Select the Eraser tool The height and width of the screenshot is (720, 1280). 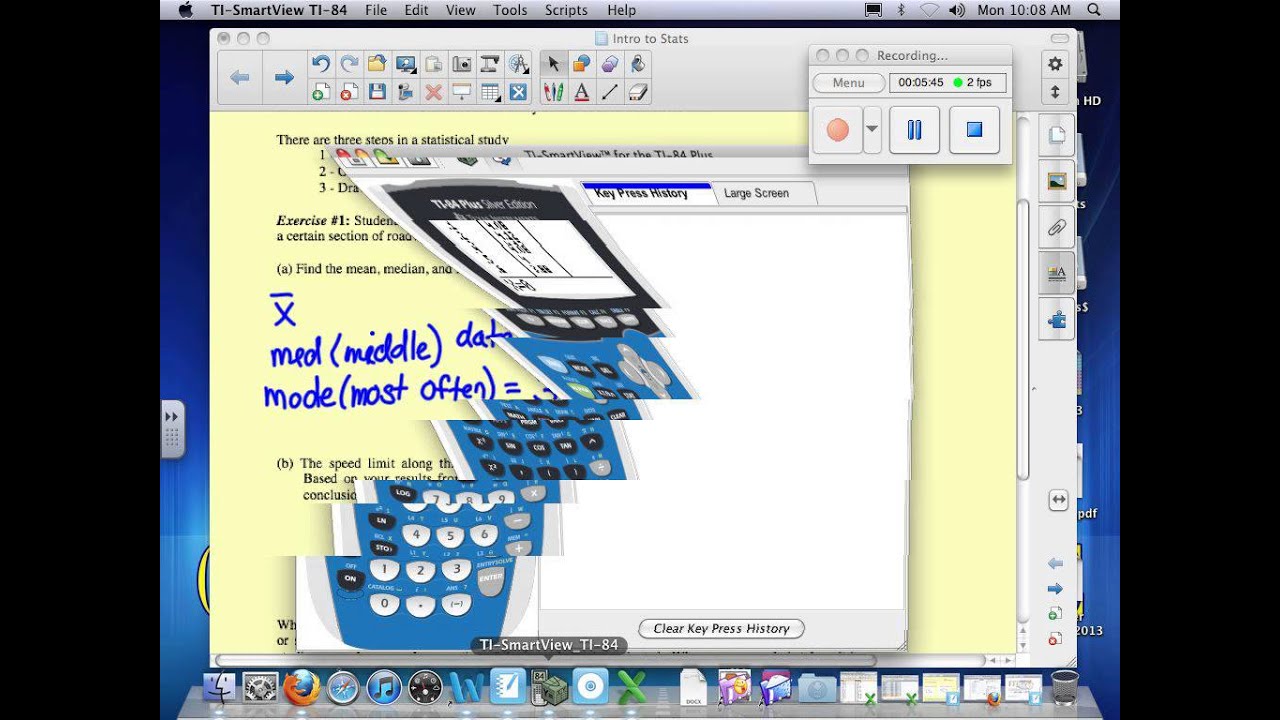pyautogui.click(x=637, y=92)
